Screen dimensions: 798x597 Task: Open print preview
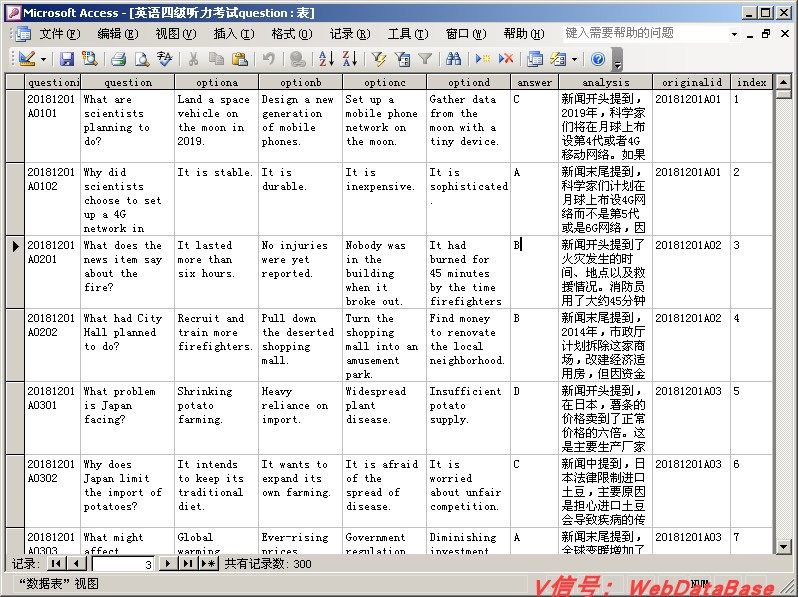coord(141,59)
